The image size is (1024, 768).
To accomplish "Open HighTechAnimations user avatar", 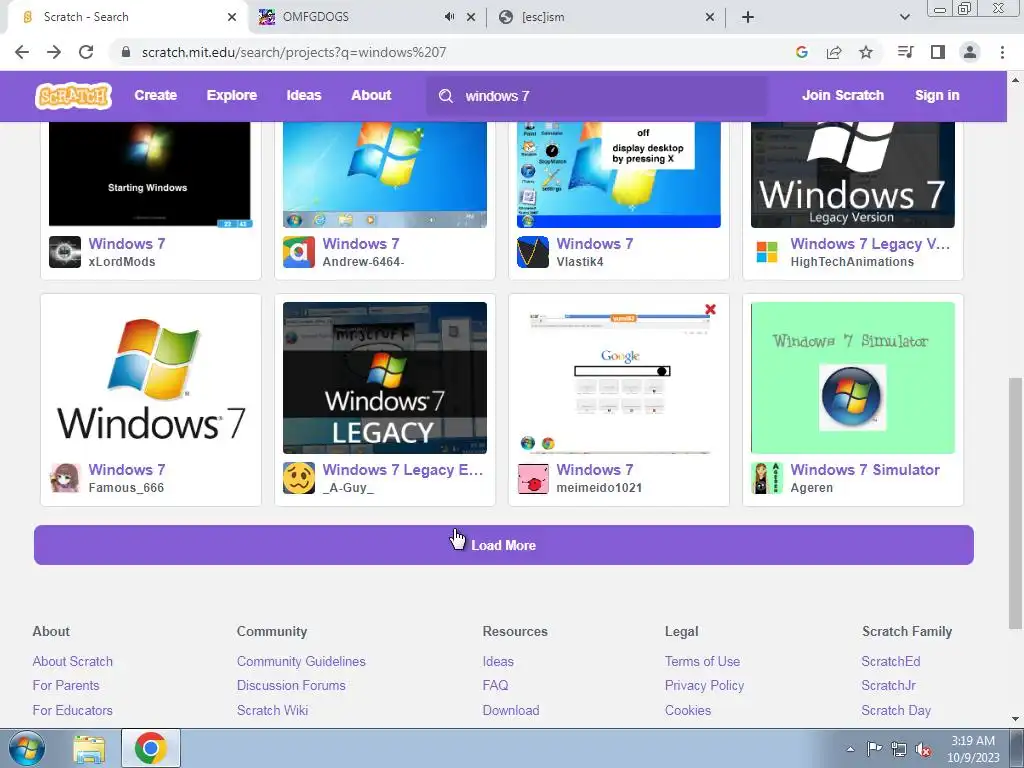I will coord(767,252).
